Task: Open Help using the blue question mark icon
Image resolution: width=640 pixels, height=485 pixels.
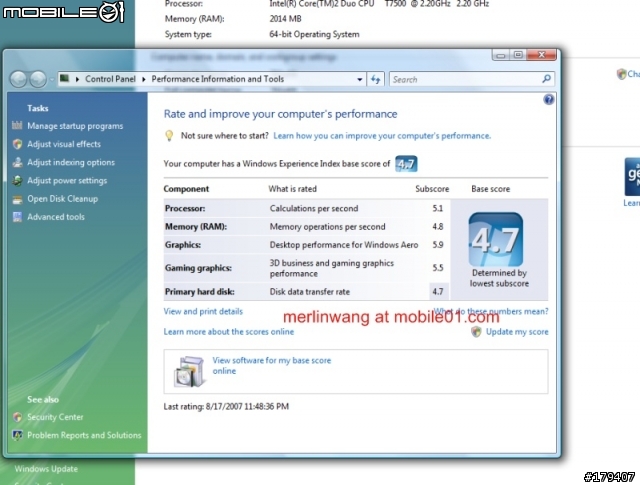Action: (549, 100)
